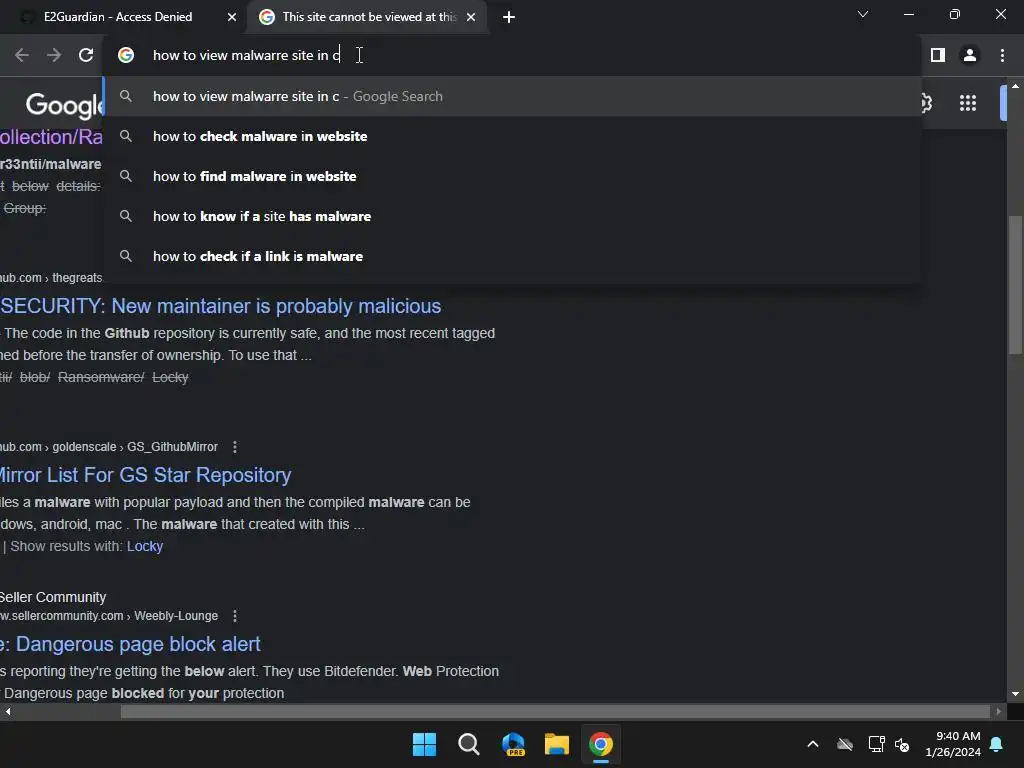Reload the current page
This screenshot has height=768, width=1024.
click(x=86, y=56)
